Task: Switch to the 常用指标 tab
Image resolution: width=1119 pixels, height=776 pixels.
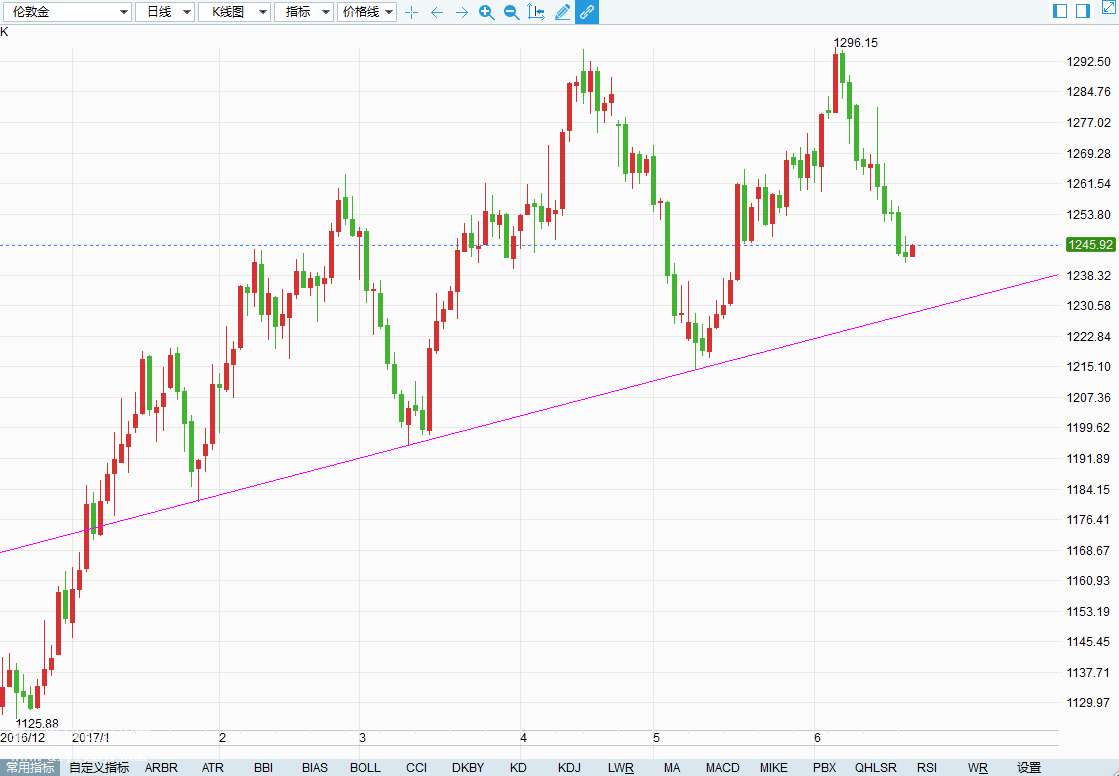Action: [x=30, y=767]
